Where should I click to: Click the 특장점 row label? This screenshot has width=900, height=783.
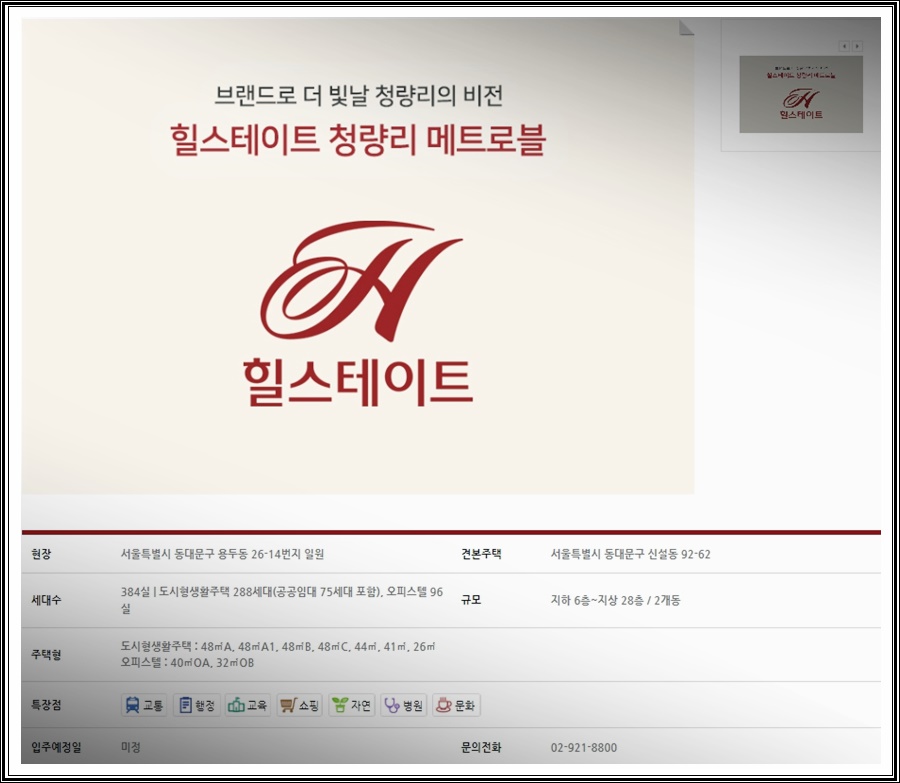[46, 705]
